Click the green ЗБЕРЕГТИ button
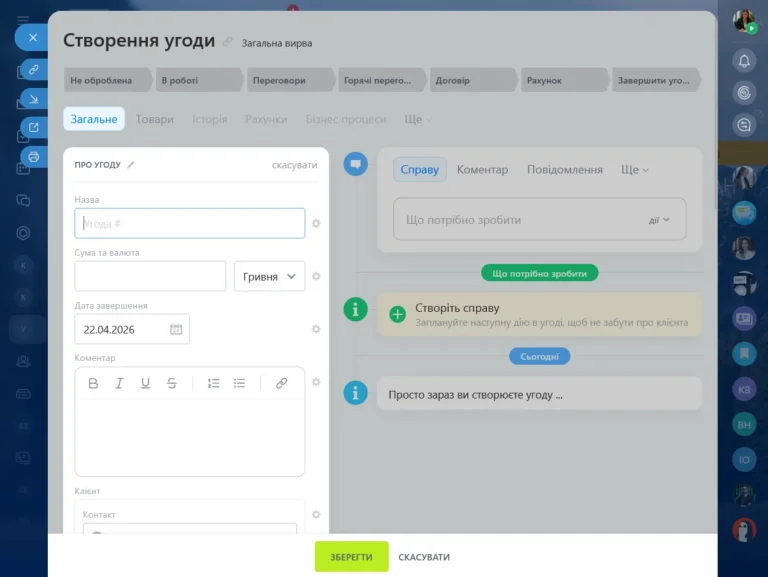Viewport: 768px width, 577px height. [352, 557]
